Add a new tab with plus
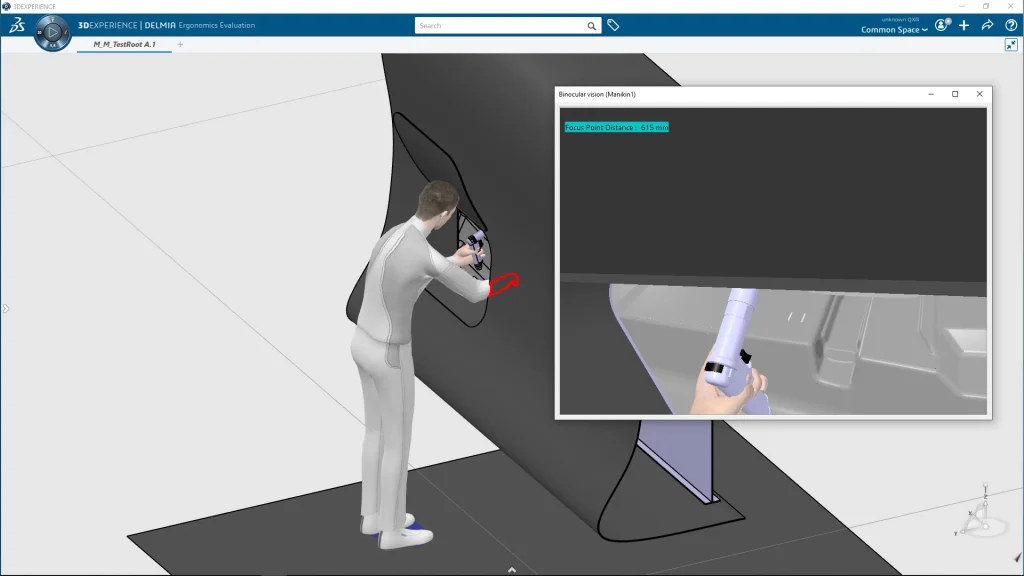The image size is (1024, 576). [x=180, y=45]
